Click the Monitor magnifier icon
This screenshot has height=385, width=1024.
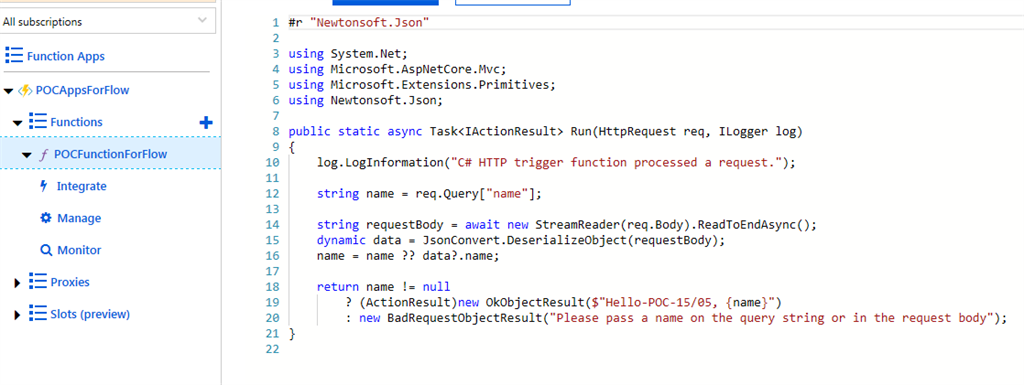pyautogui.click(x=46, y=250)
